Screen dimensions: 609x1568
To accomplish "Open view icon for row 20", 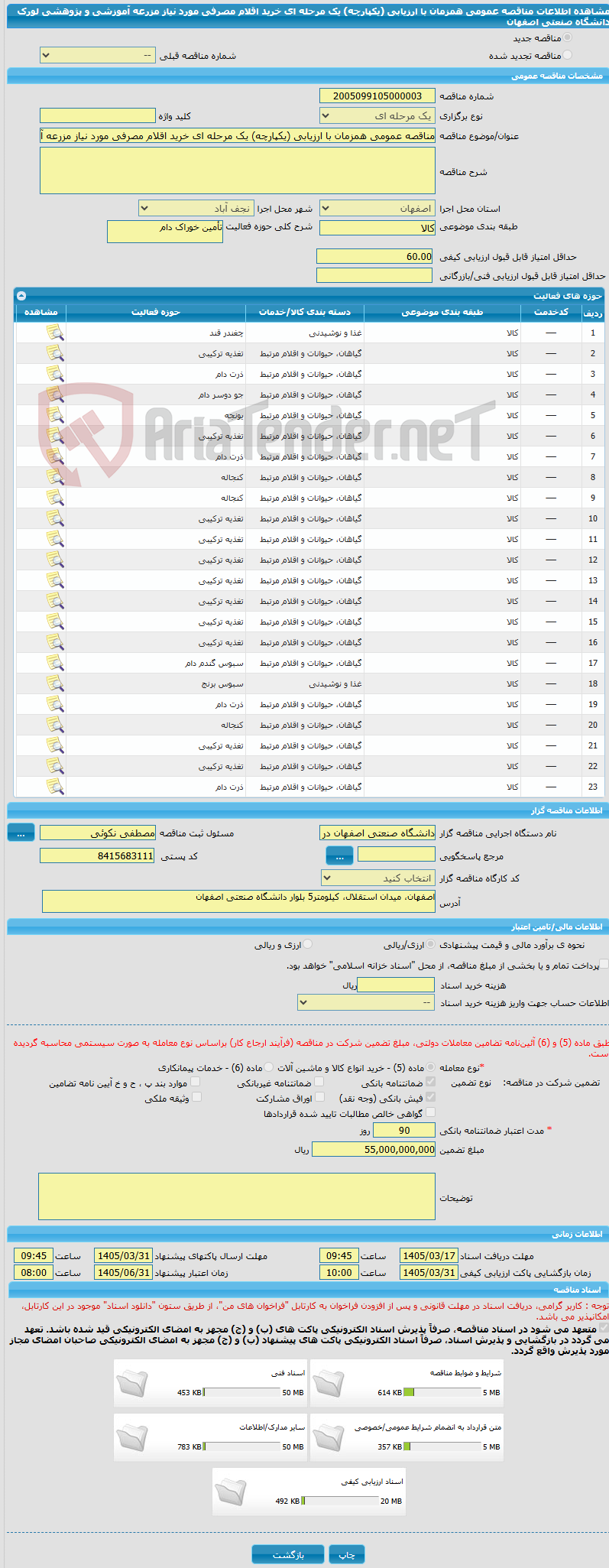I will point(54,725).
